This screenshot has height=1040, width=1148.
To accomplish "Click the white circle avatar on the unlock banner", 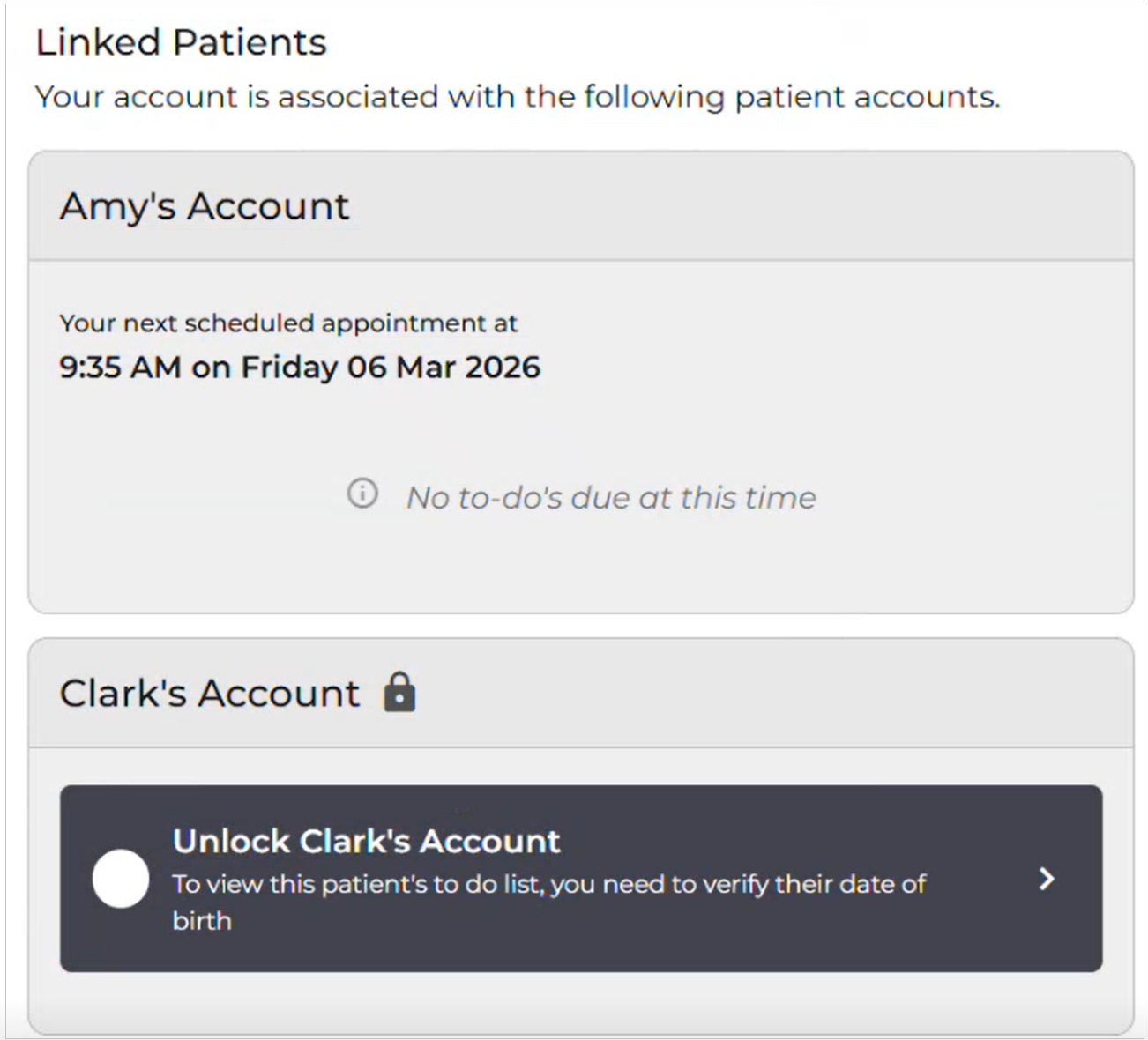I will (122, 878).
